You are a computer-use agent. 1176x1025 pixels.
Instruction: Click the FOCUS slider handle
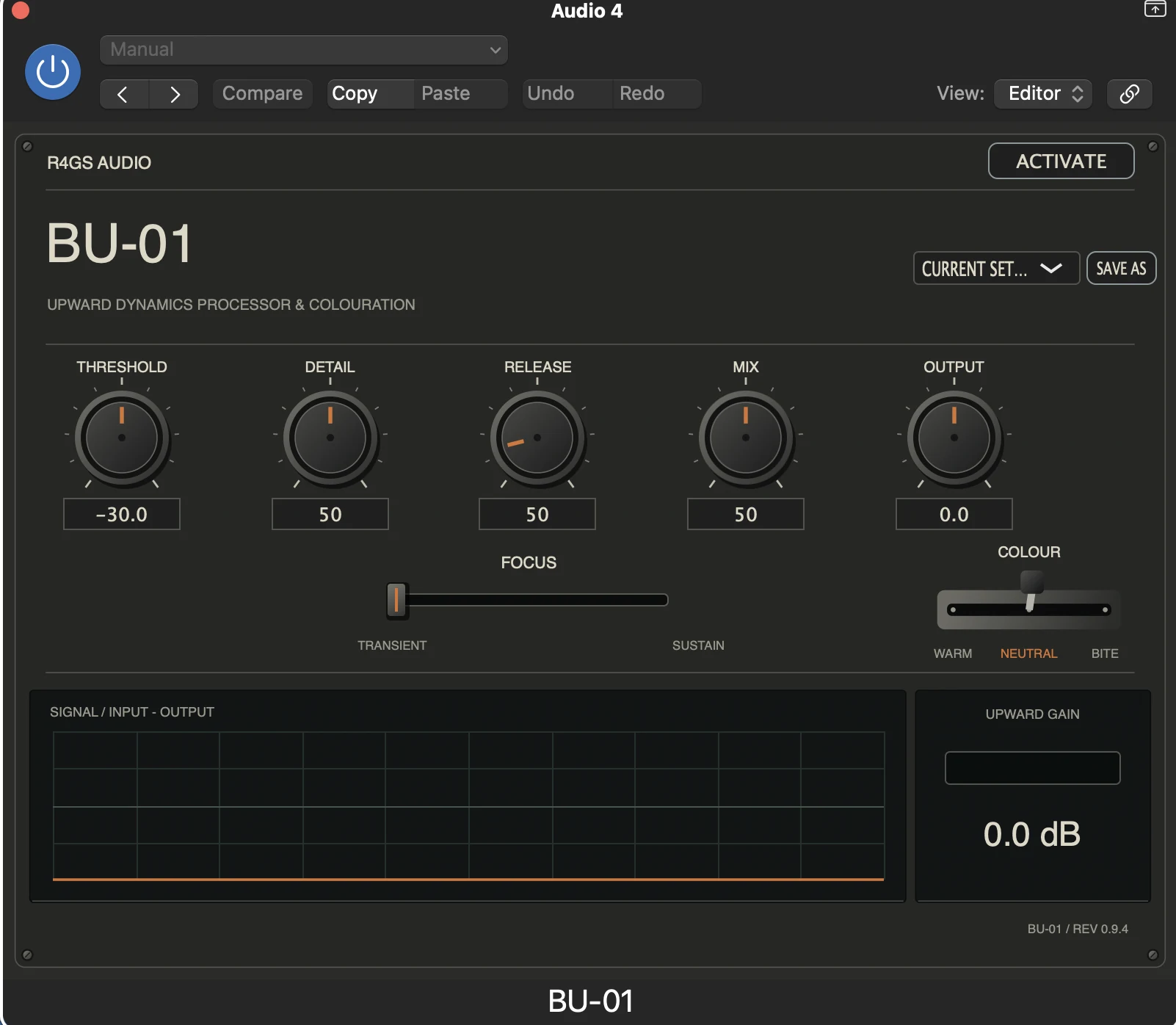click(396, 600)
